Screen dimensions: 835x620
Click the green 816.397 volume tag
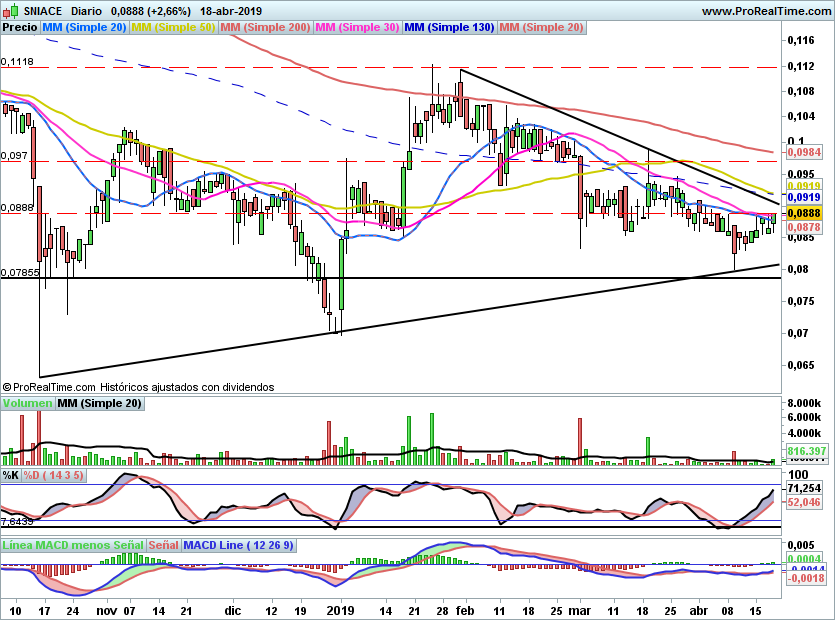pos(804,452)
